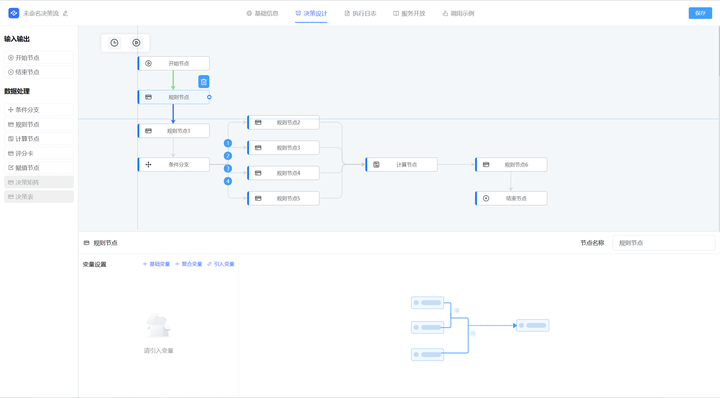Select 计算节点 in the left palette
The height and width of the screenshot is (398, 720).
(x=39, y=139)
